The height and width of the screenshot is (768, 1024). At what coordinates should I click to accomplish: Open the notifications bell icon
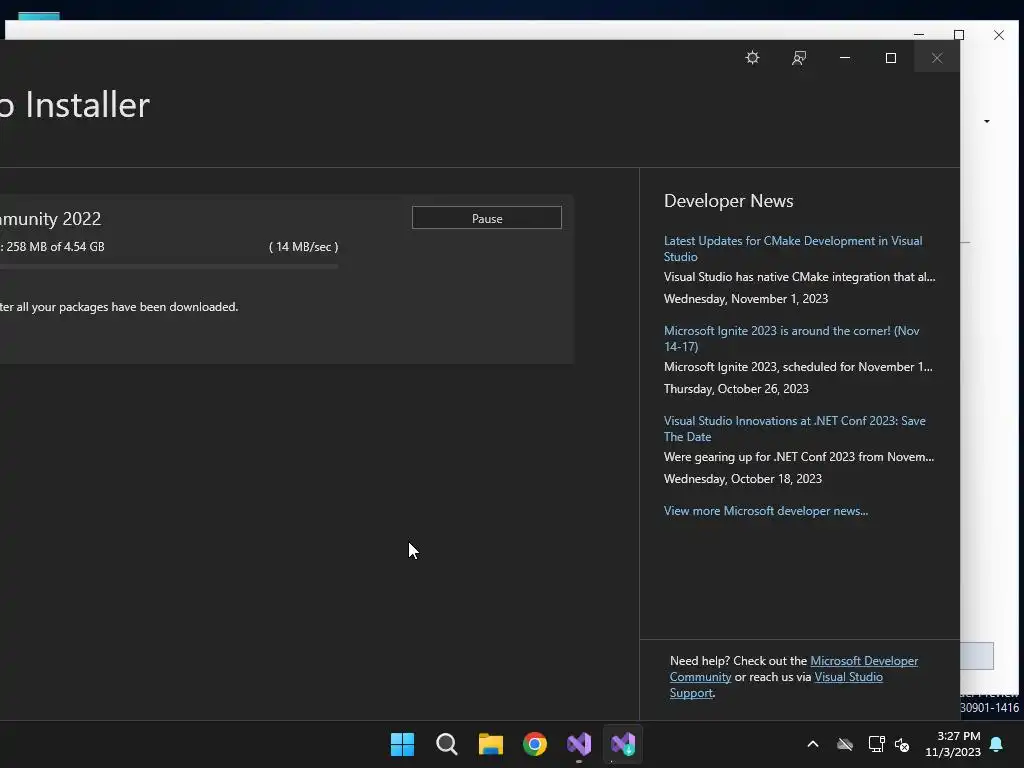point(997,744)
